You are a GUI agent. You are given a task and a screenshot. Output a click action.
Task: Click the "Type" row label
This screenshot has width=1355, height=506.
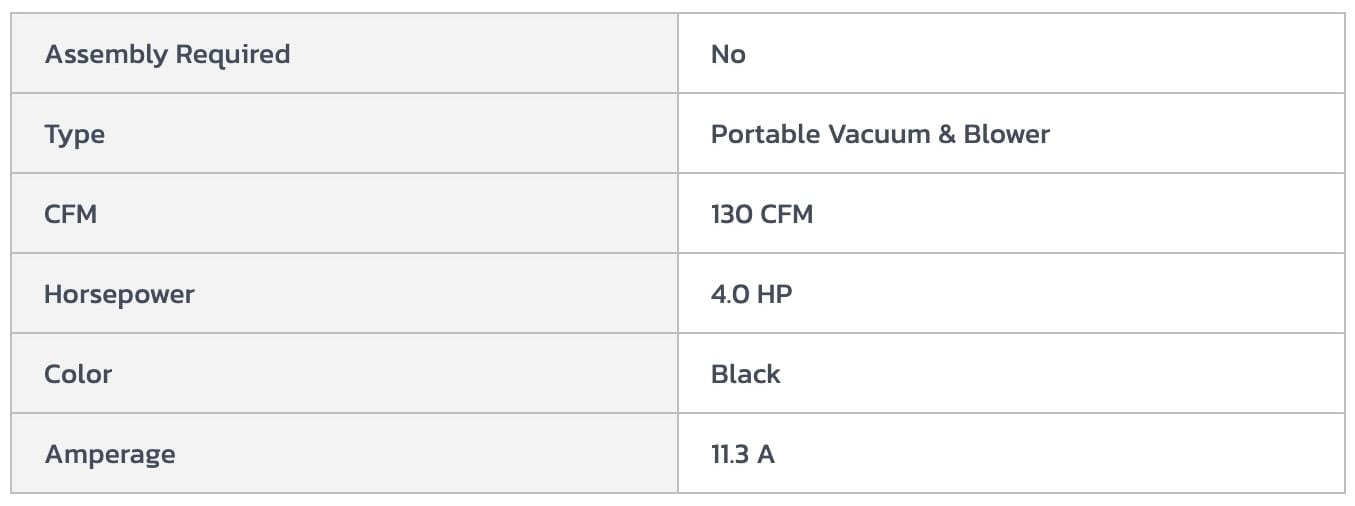(x=74, y=134)
